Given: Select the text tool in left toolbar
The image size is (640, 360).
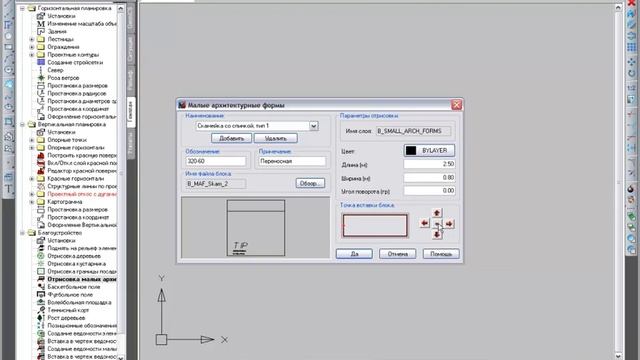Looking at the screenshot, I should coord(8,189).
